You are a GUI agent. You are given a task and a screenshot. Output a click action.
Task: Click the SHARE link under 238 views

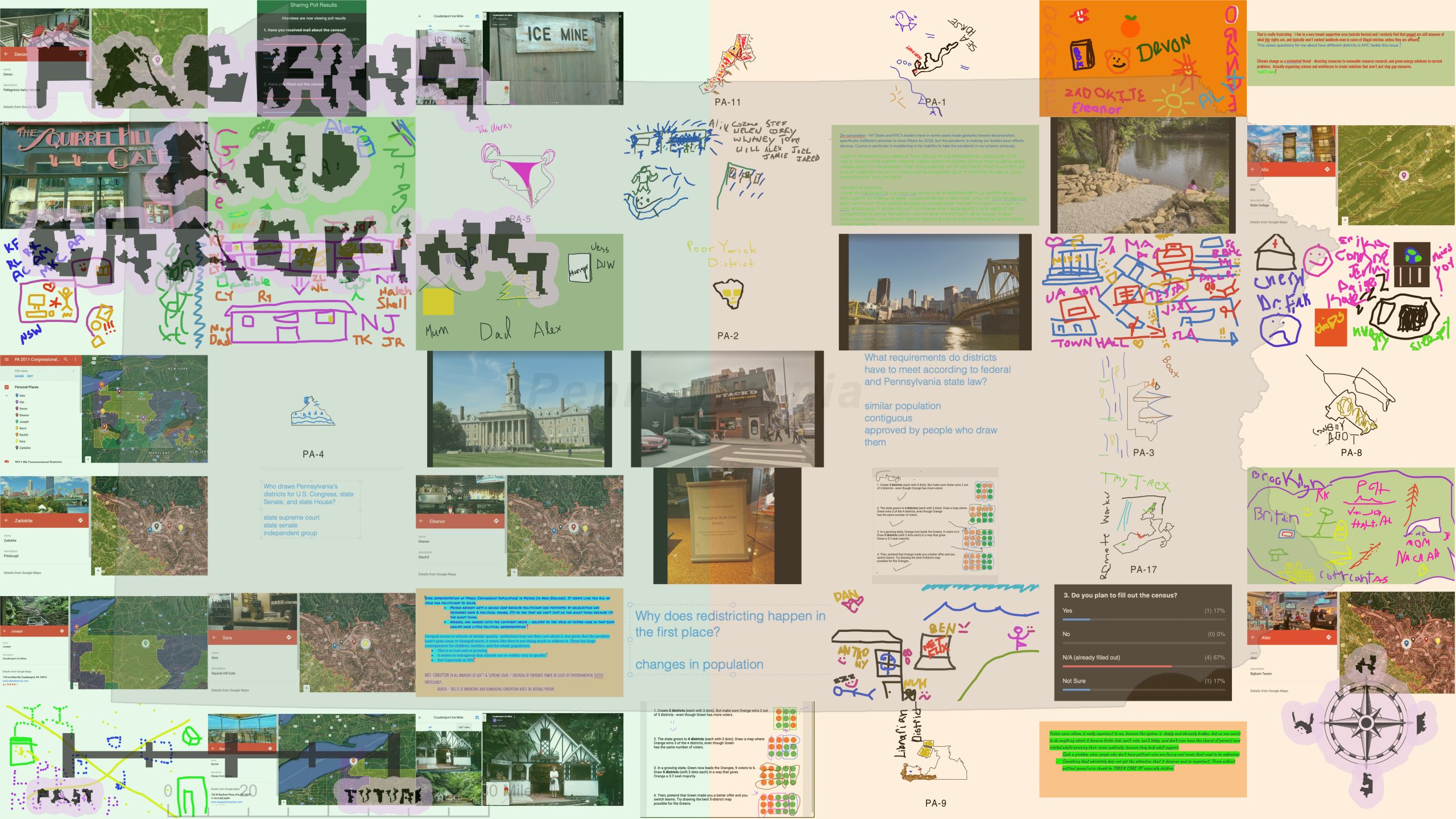[x=19, y=376]
